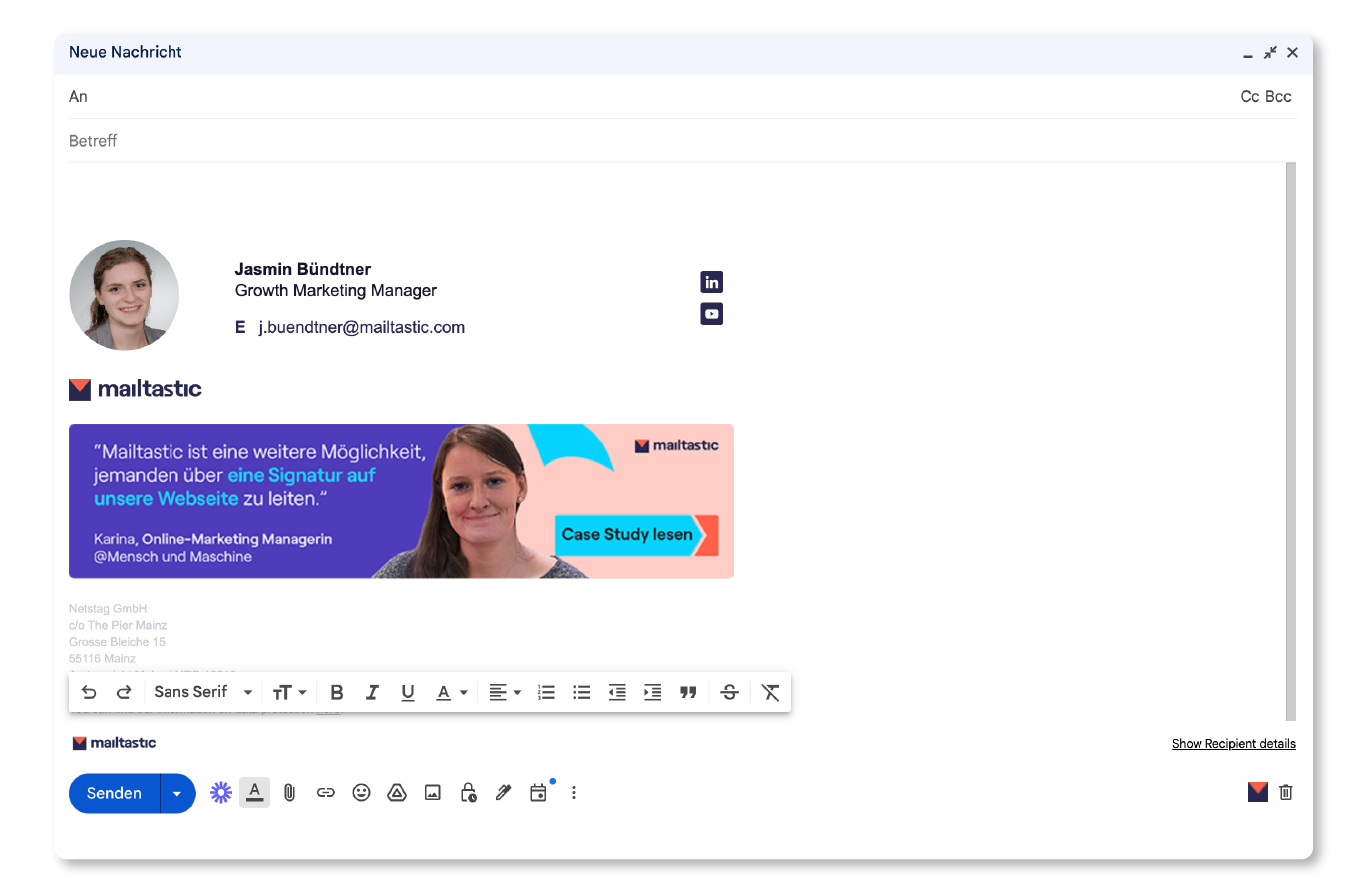Open the text size dropdown

[x=289, y=692]
